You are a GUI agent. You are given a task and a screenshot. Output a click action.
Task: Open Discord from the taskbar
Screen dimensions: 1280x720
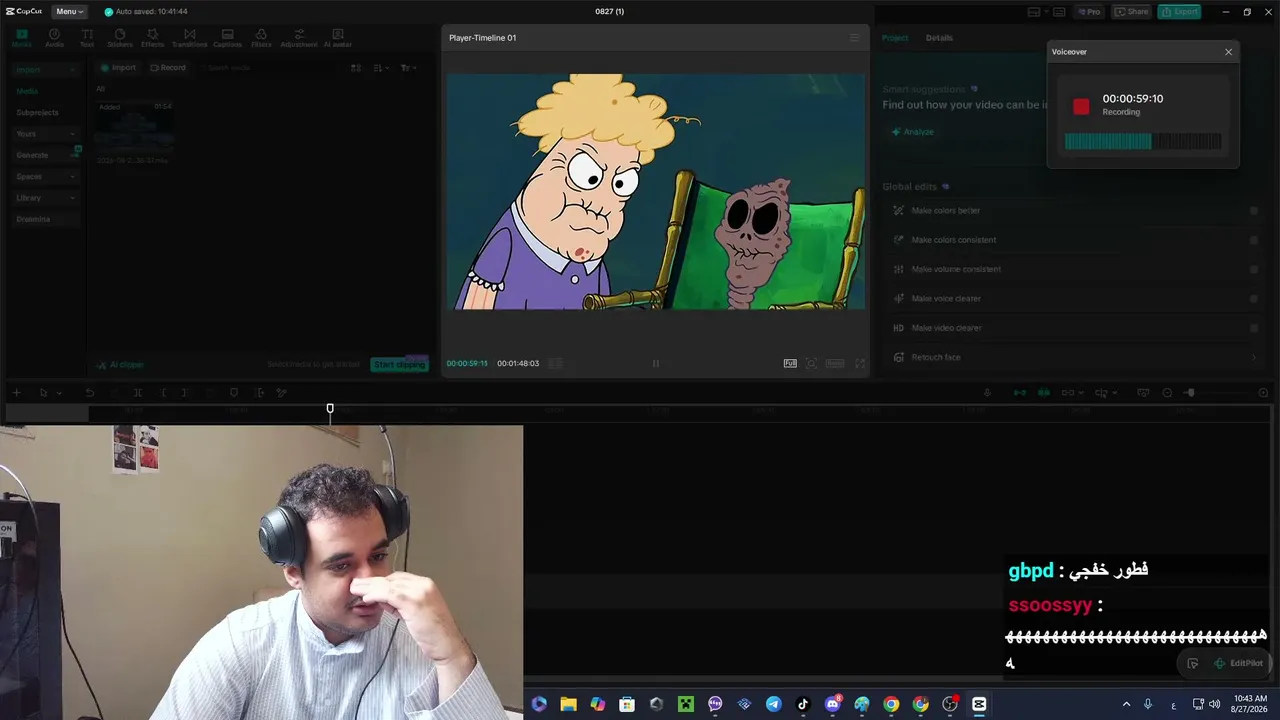[833, 704]
